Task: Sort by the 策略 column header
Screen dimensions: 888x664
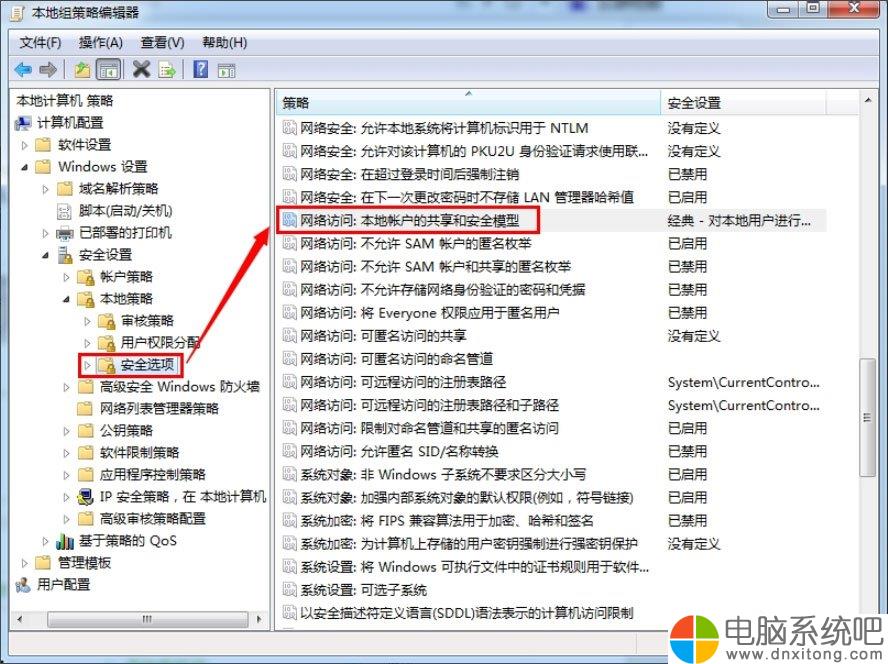Action: click(468, 103)
